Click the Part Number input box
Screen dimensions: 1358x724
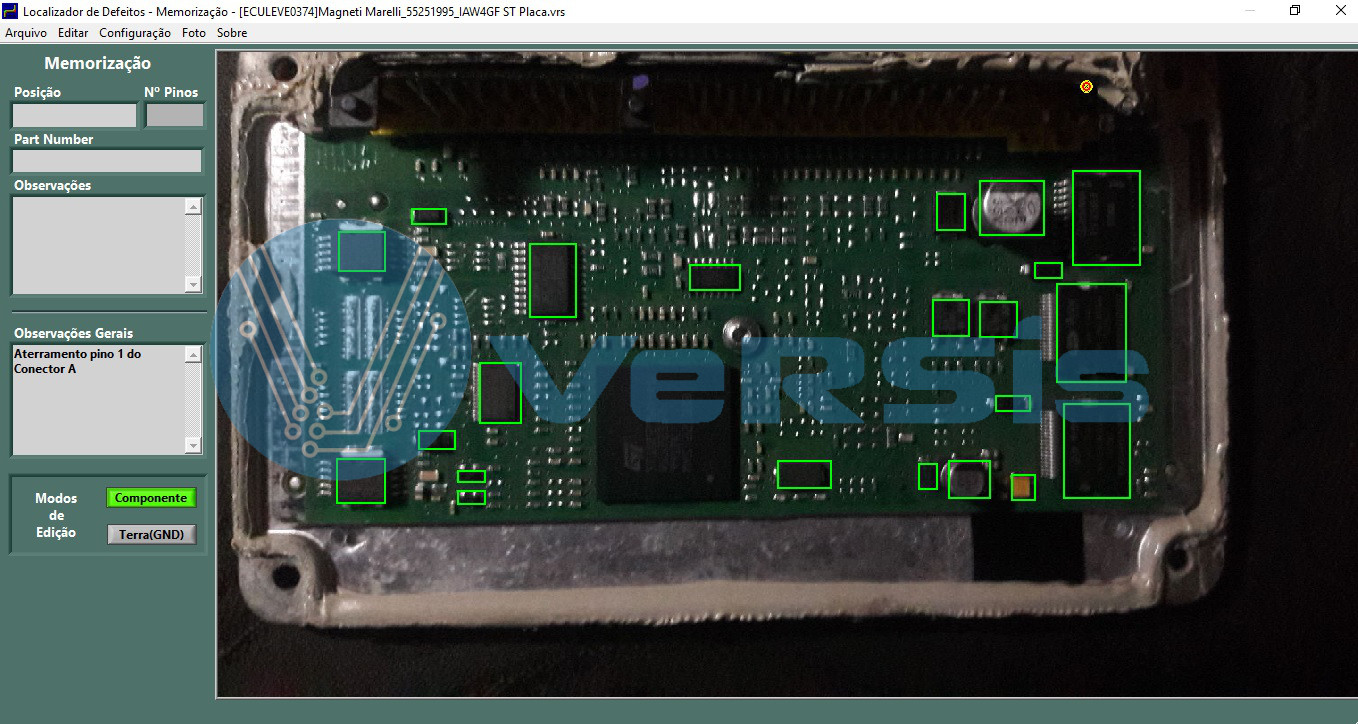[x=107, y=161]
